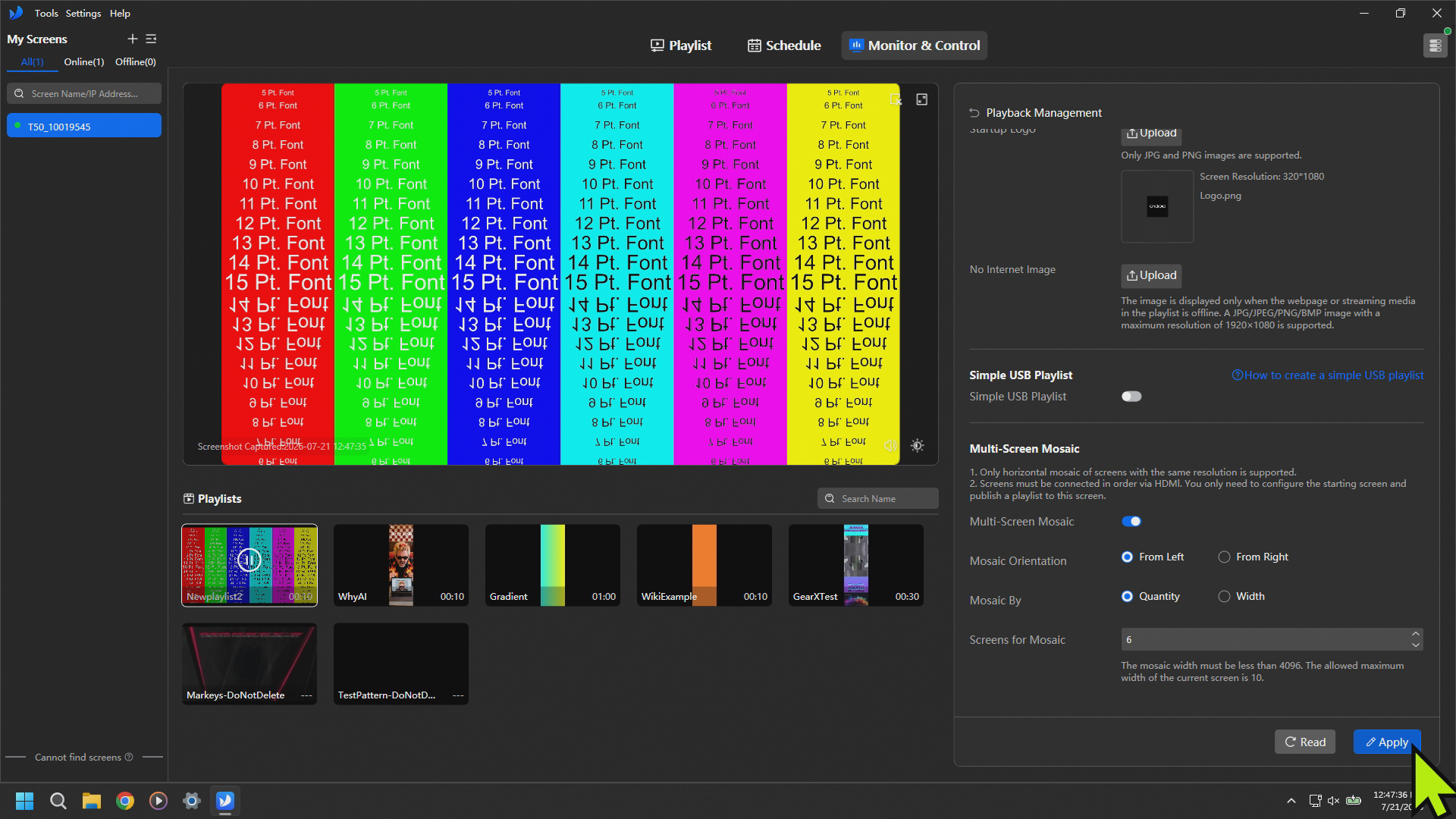The width and height of the screenshot is (1456, 819).
Task: Open the Settings menu
Action: (x=83, y=13)
